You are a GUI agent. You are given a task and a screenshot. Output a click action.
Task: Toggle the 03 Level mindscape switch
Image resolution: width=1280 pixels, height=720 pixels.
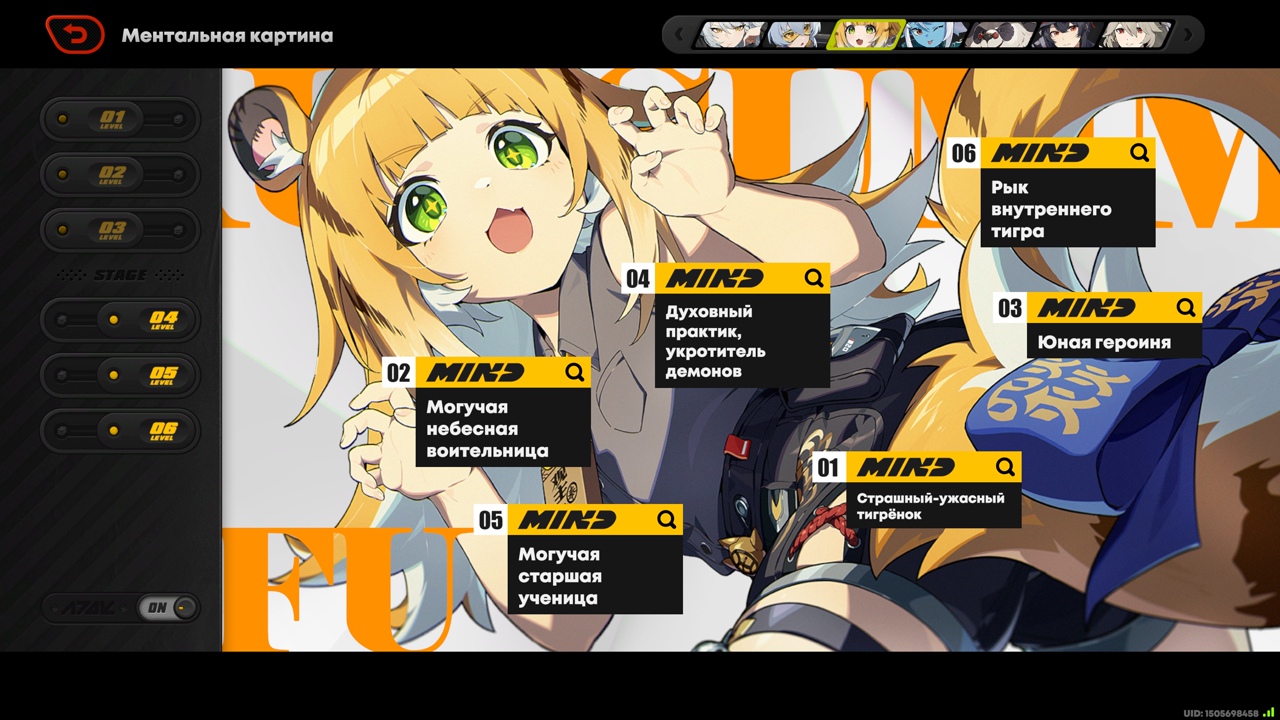tap(120, 230)
